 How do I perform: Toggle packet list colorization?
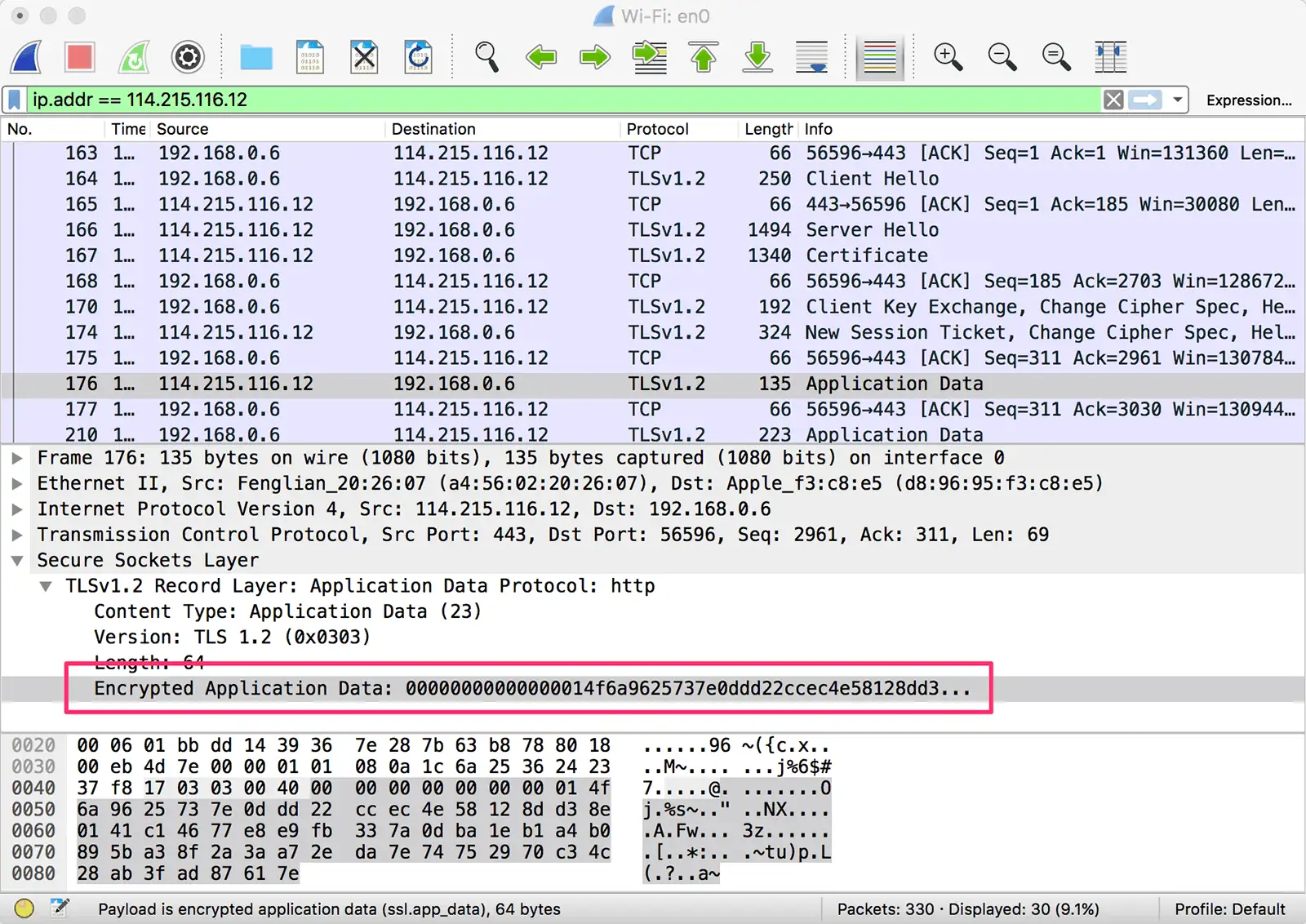(x=880, y=57)
